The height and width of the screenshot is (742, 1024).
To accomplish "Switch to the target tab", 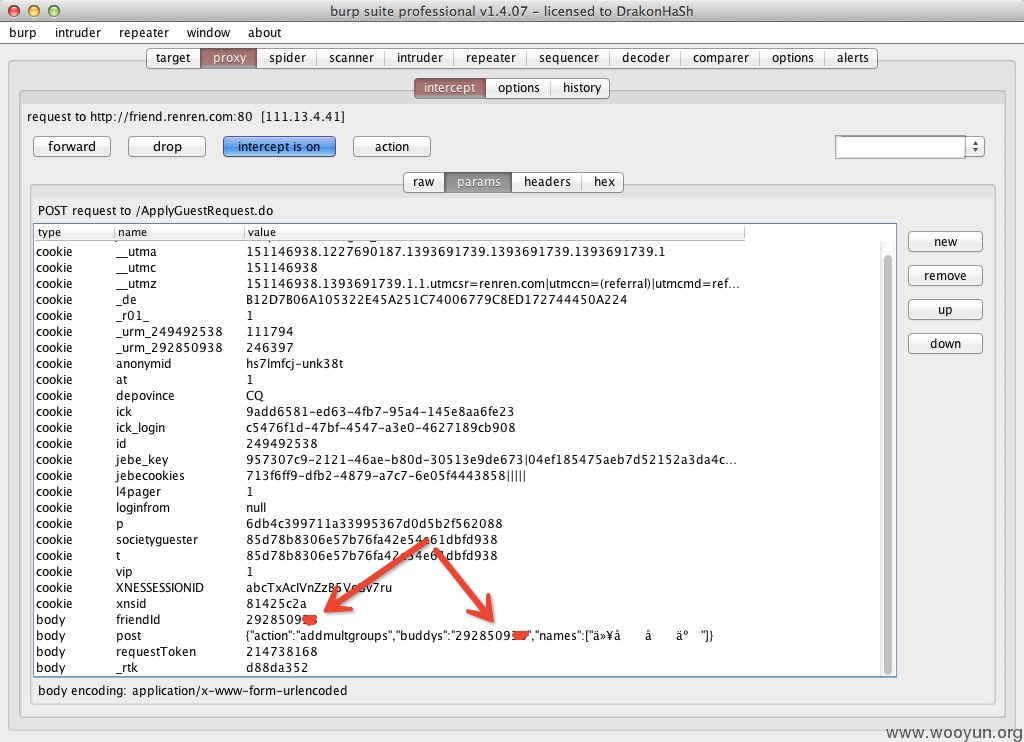I will click(x=173, y=58).
